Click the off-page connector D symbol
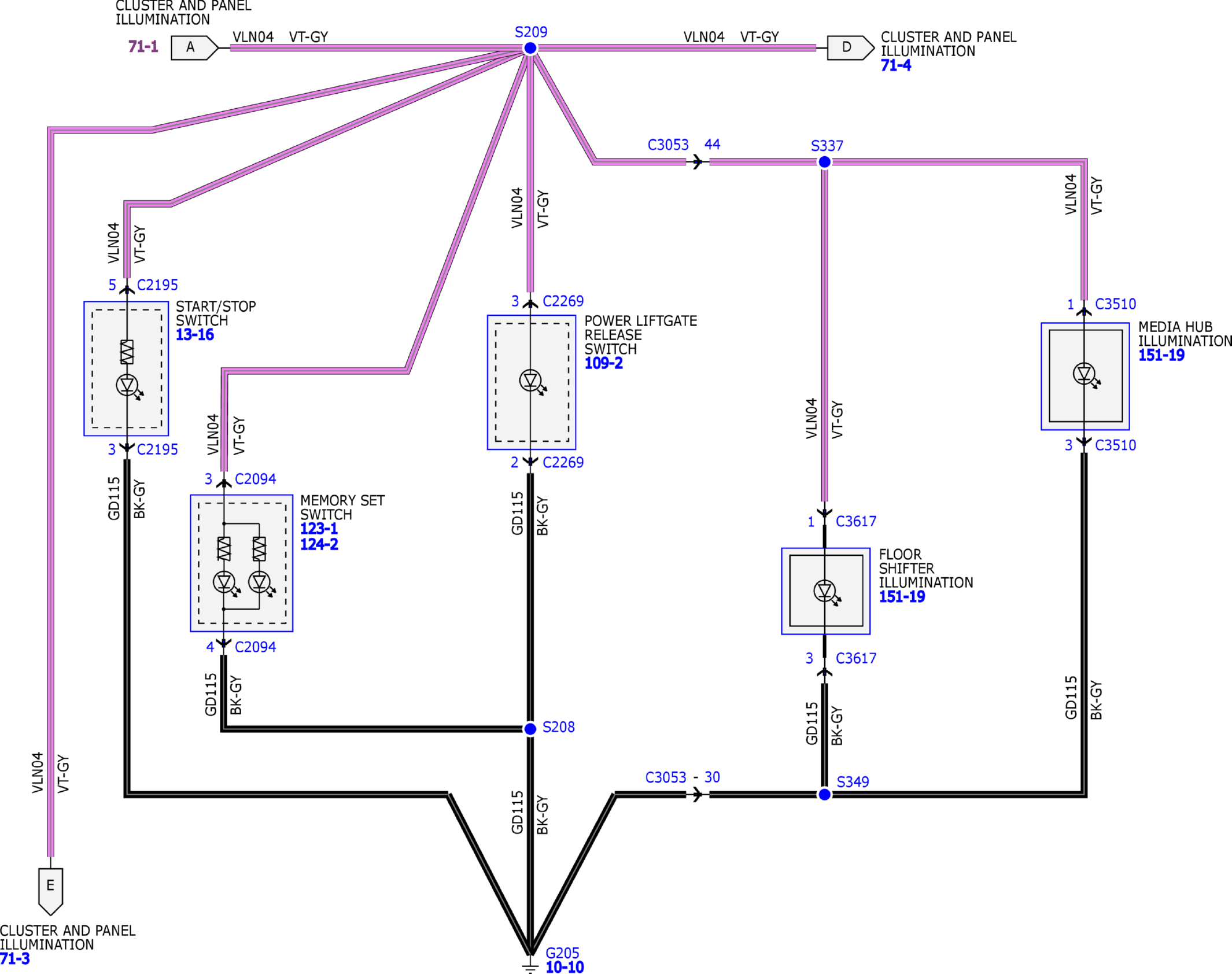Screen dimensions: 1232x974 click(x=851, y=47)
